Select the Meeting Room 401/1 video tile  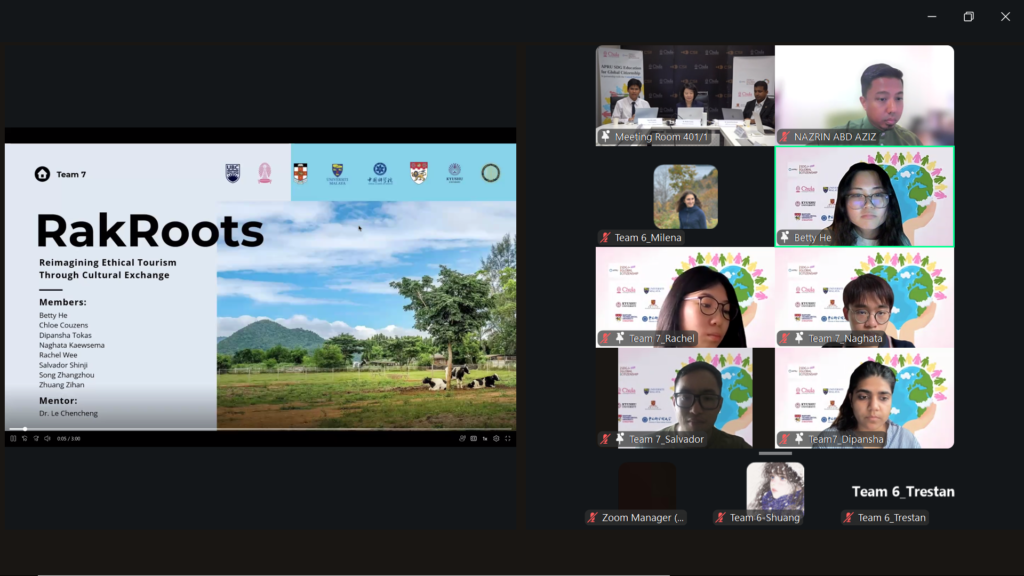685,95
